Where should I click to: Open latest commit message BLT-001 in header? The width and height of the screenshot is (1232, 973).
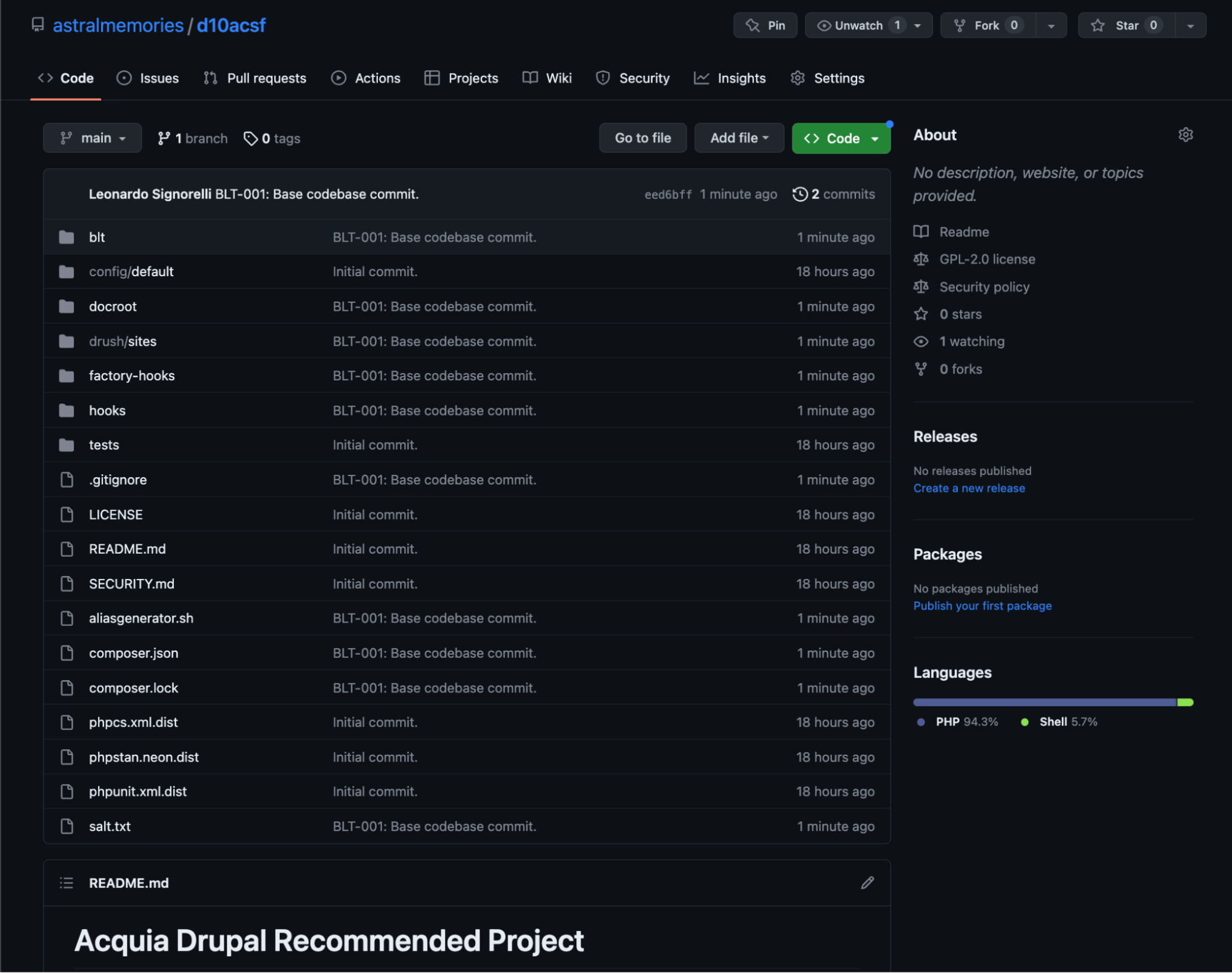click(317, 194)
